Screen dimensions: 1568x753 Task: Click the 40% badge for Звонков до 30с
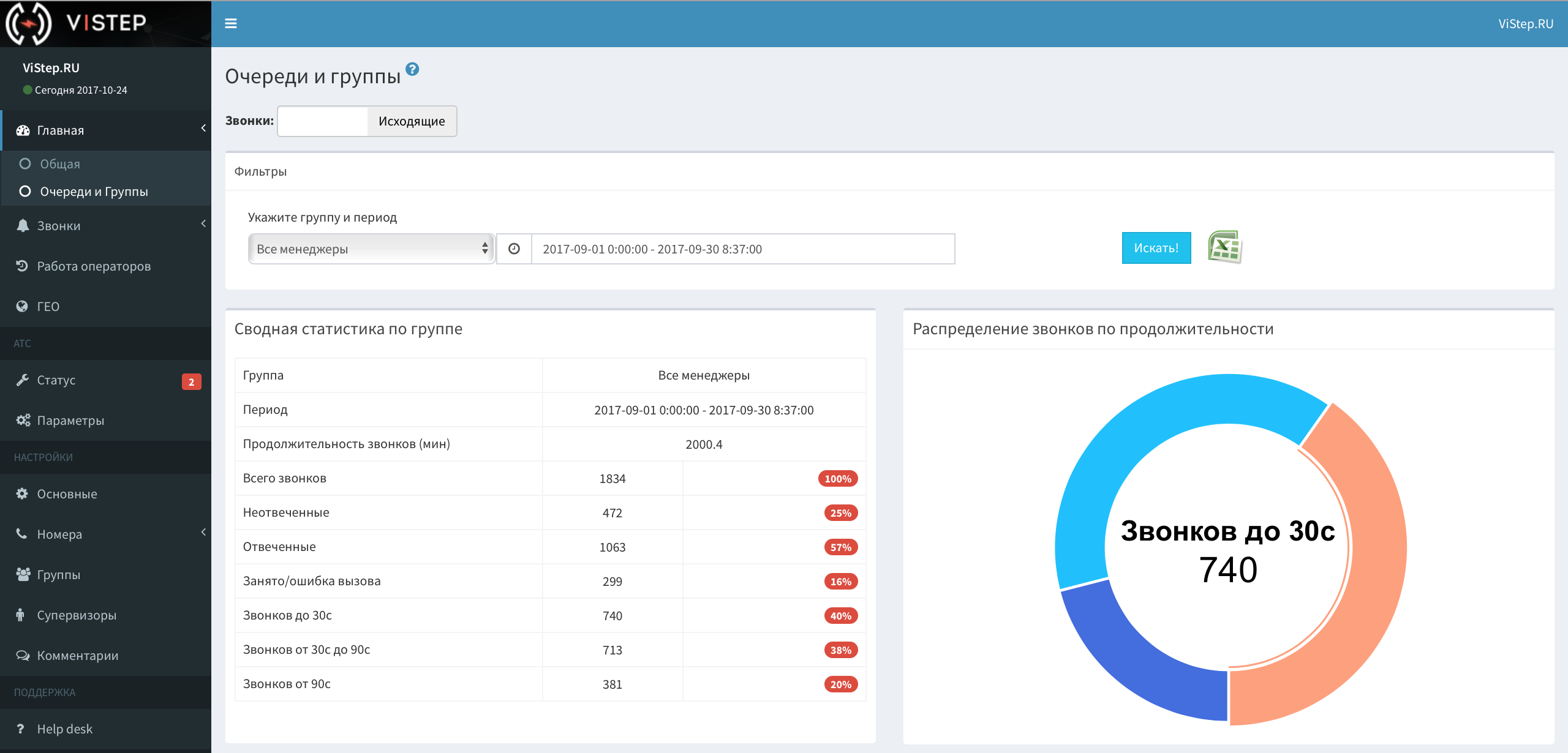[841, 616]
